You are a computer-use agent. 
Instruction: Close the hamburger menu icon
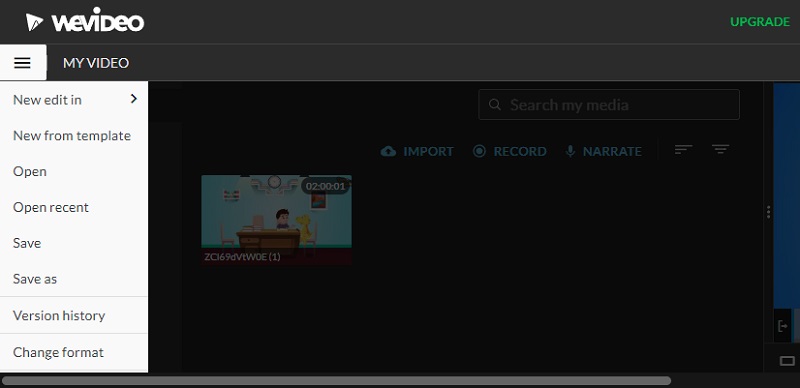[22, 63]
